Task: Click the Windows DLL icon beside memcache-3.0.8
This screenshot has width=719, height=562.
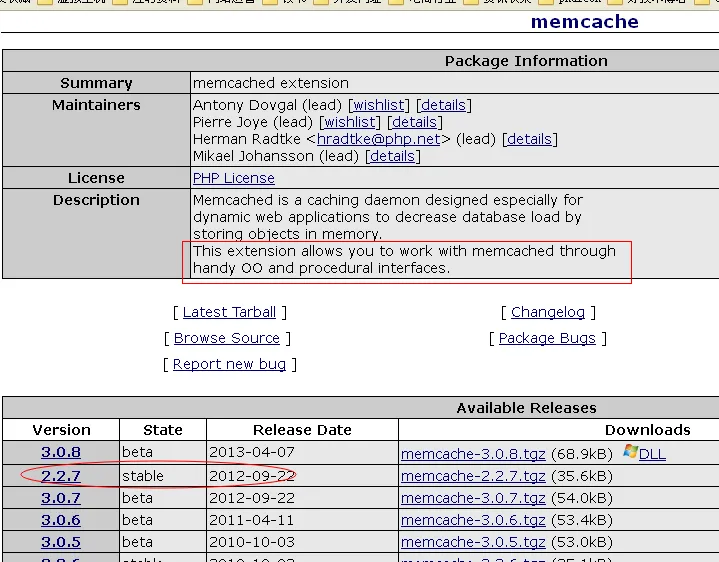Action: tap(630, 451)
